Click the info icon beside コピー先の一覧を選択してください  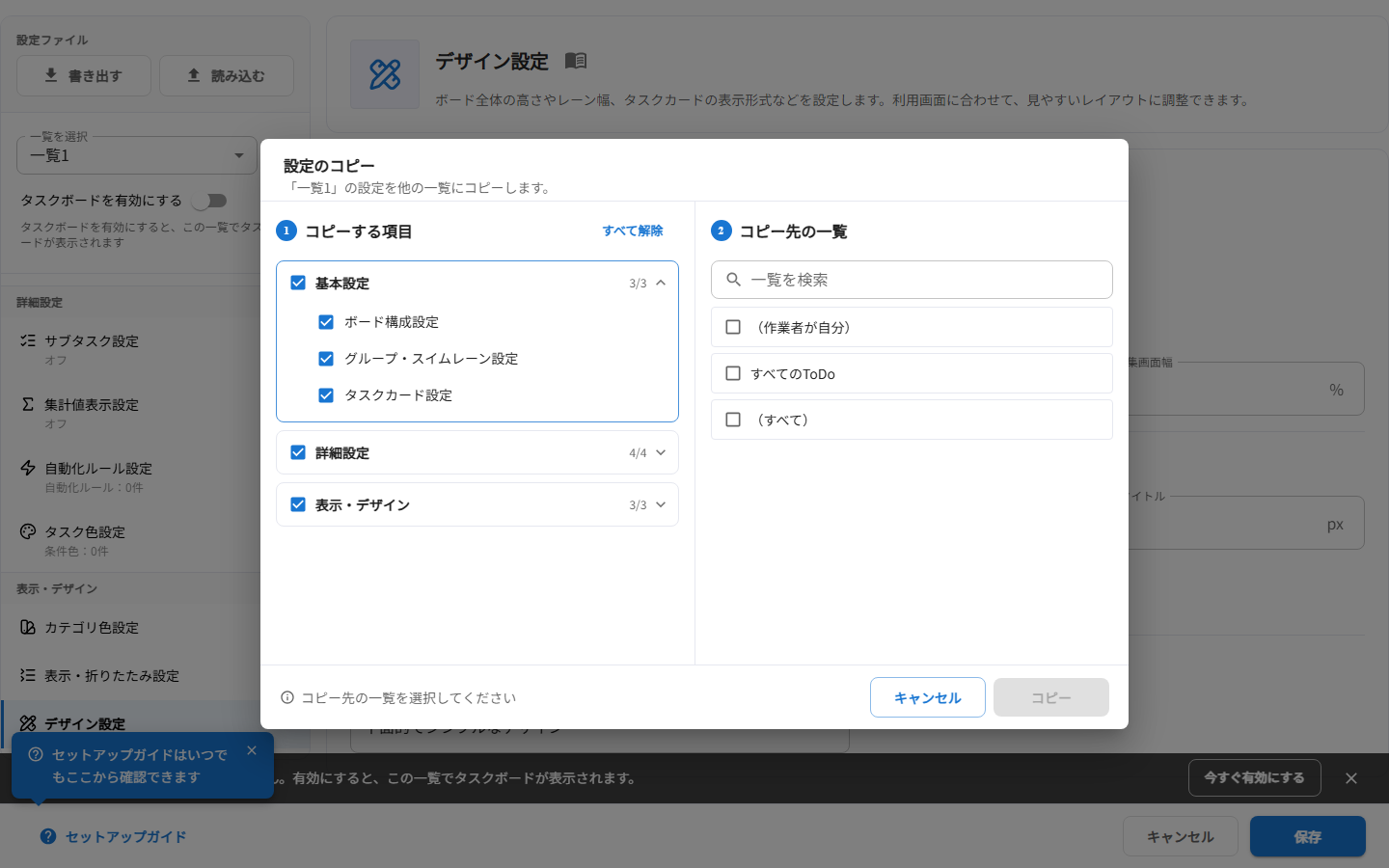tap(287, 697)
